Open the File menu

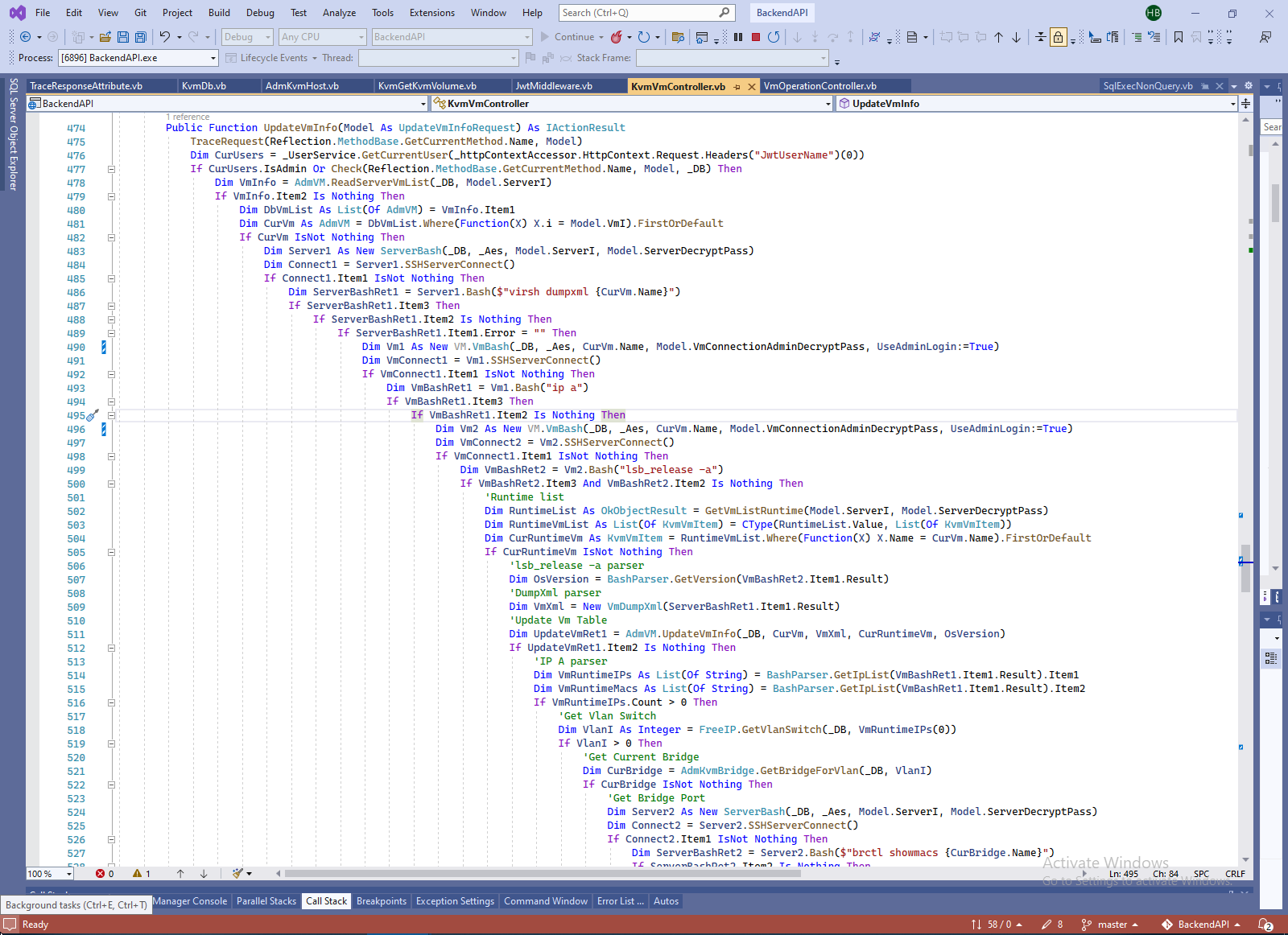click(43, 13)
